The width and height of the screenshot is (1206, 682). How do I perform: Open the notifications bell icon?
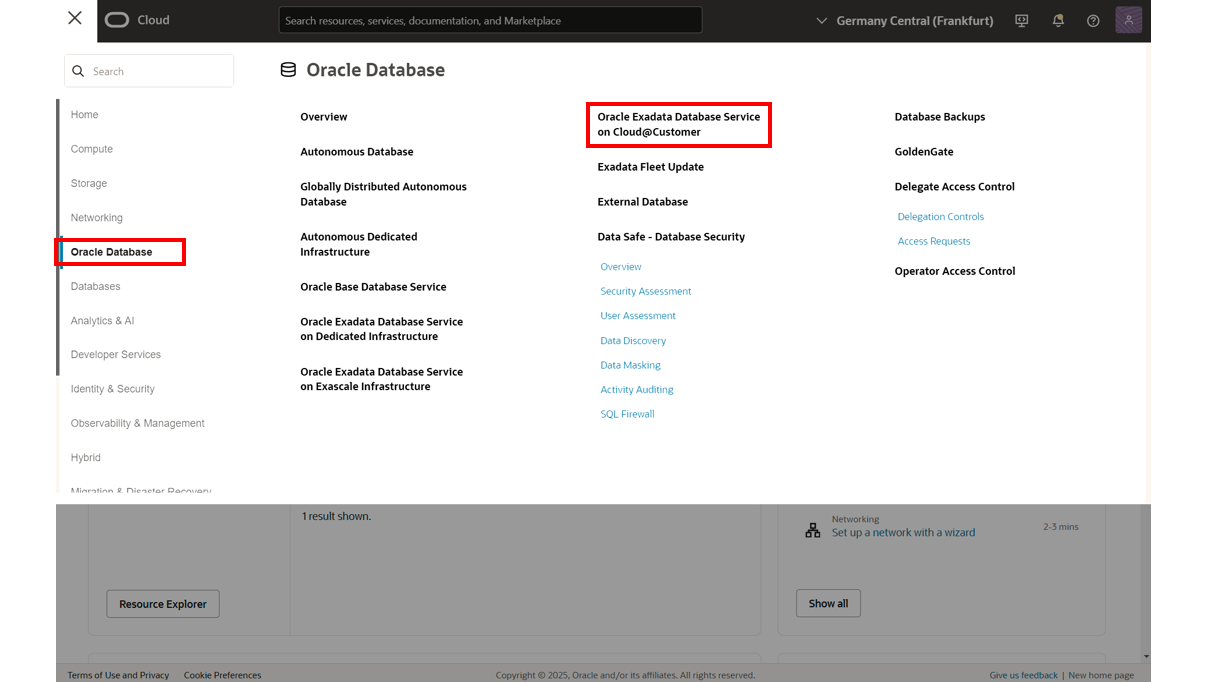coord(1058,20)
